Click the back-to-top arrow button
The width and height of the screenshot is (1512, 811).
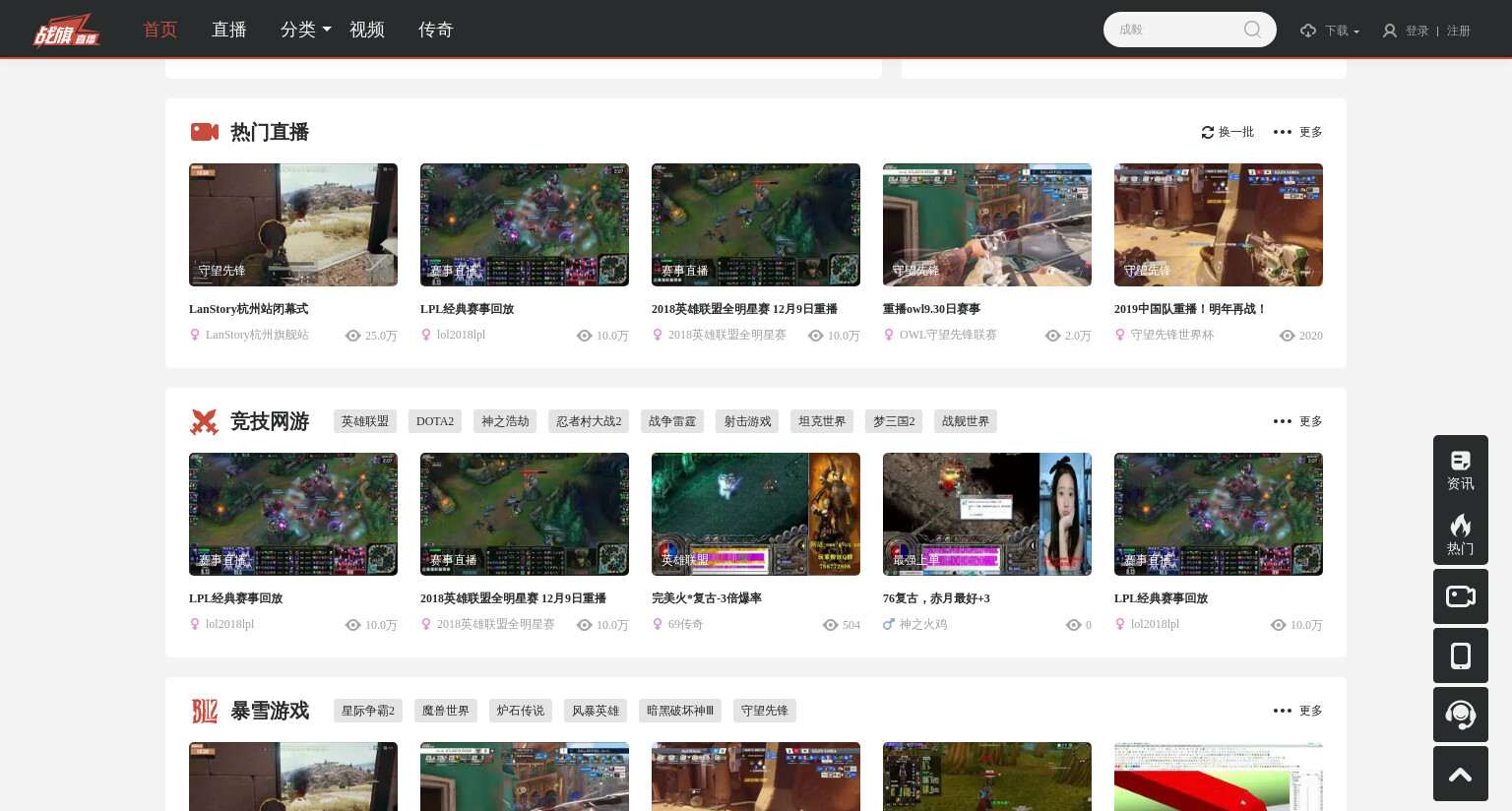(x=1461, y=774)
